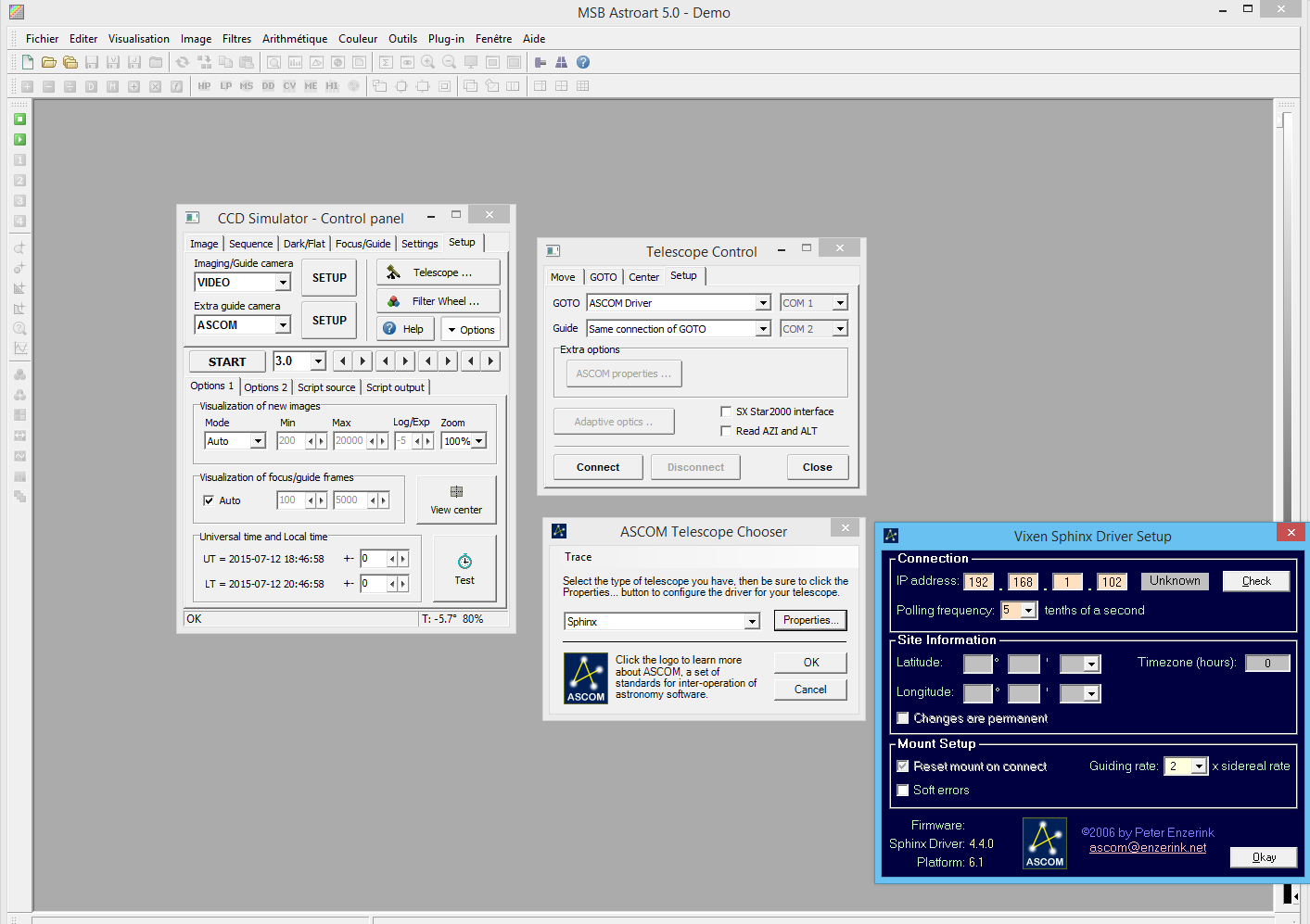Switch to Move tab in Telescope Control

[x=563, y=277]
